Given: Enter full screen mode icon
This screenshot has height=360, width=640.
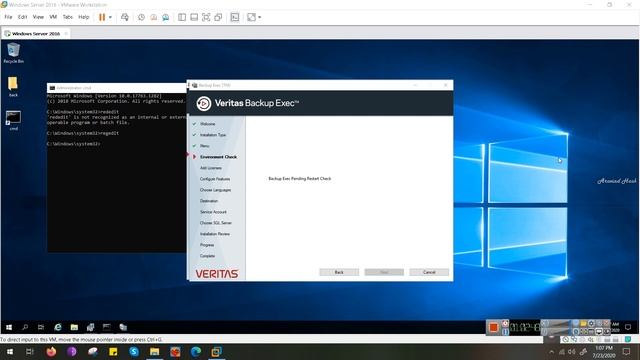Looking at the screenshot, I should (x=206, y=17).
